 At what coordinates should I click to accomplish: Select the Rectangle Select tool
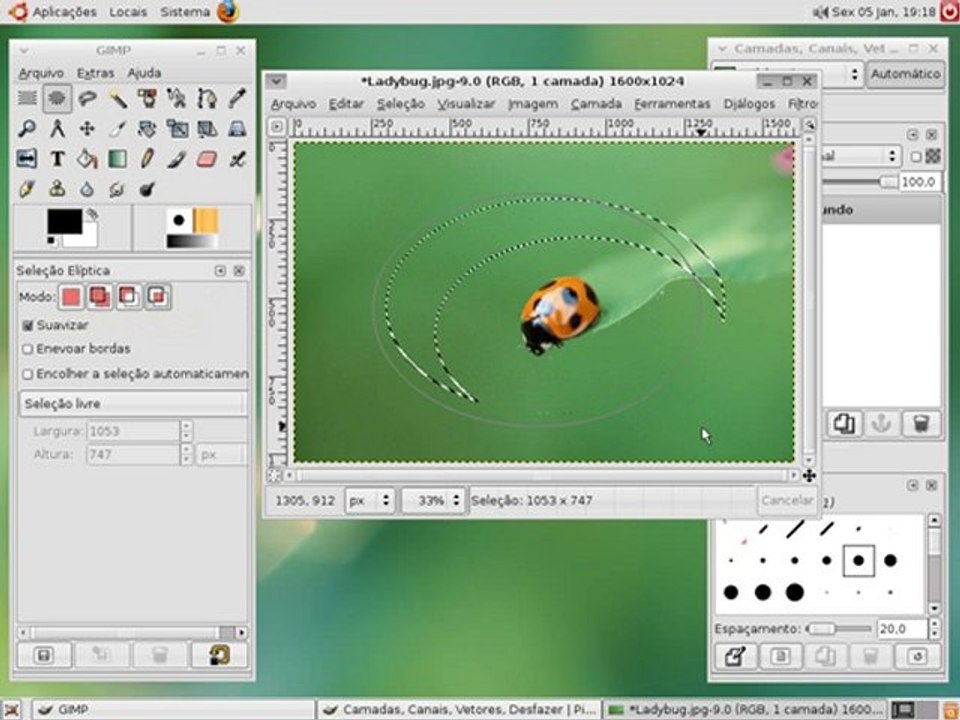point(27,99)
